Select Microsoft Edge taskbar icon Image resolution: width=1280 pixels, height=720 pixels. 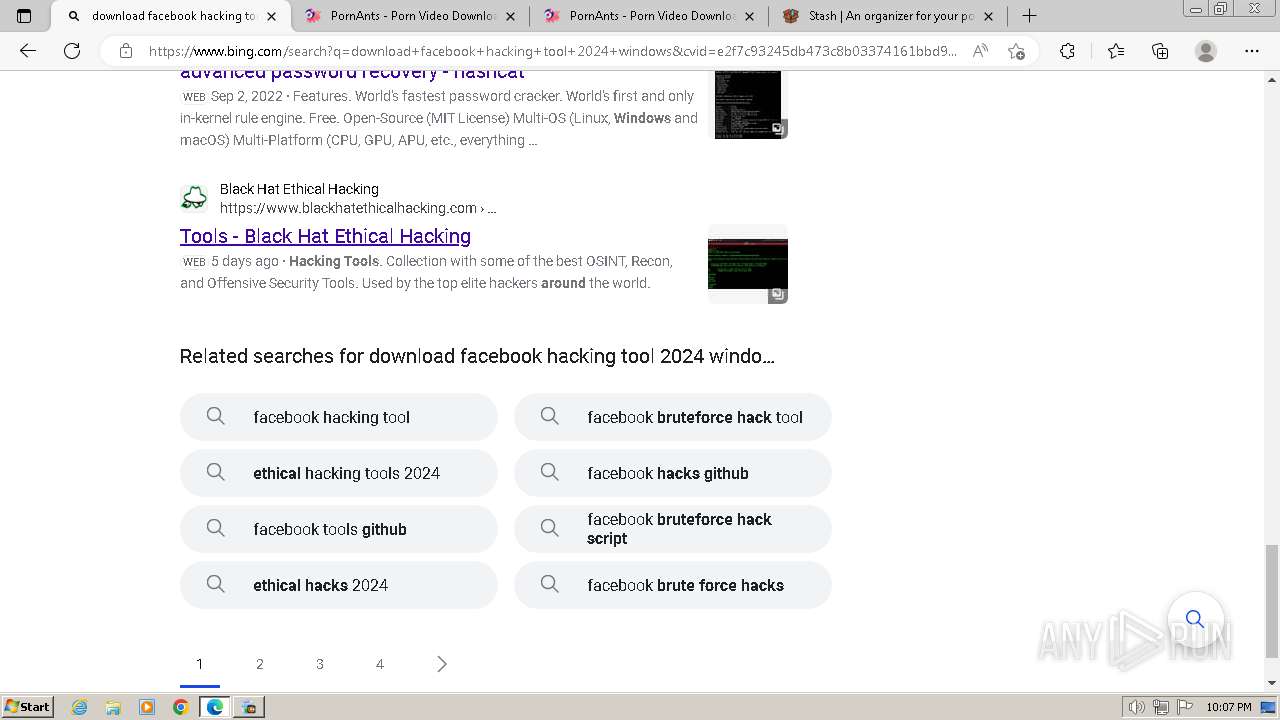[214, 707]
